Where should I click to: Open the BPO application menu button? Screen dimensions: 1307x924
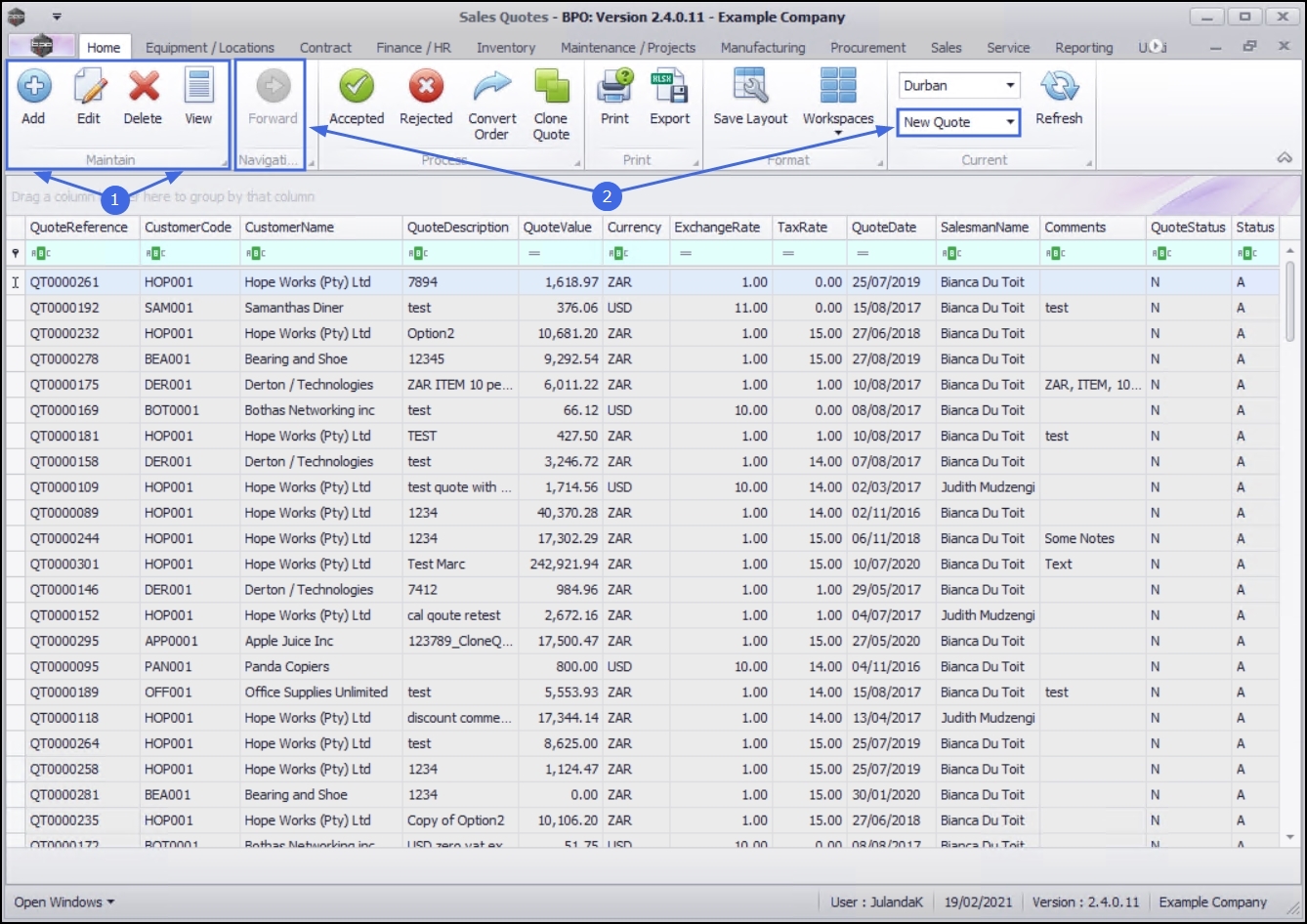(x=41, y=46)
